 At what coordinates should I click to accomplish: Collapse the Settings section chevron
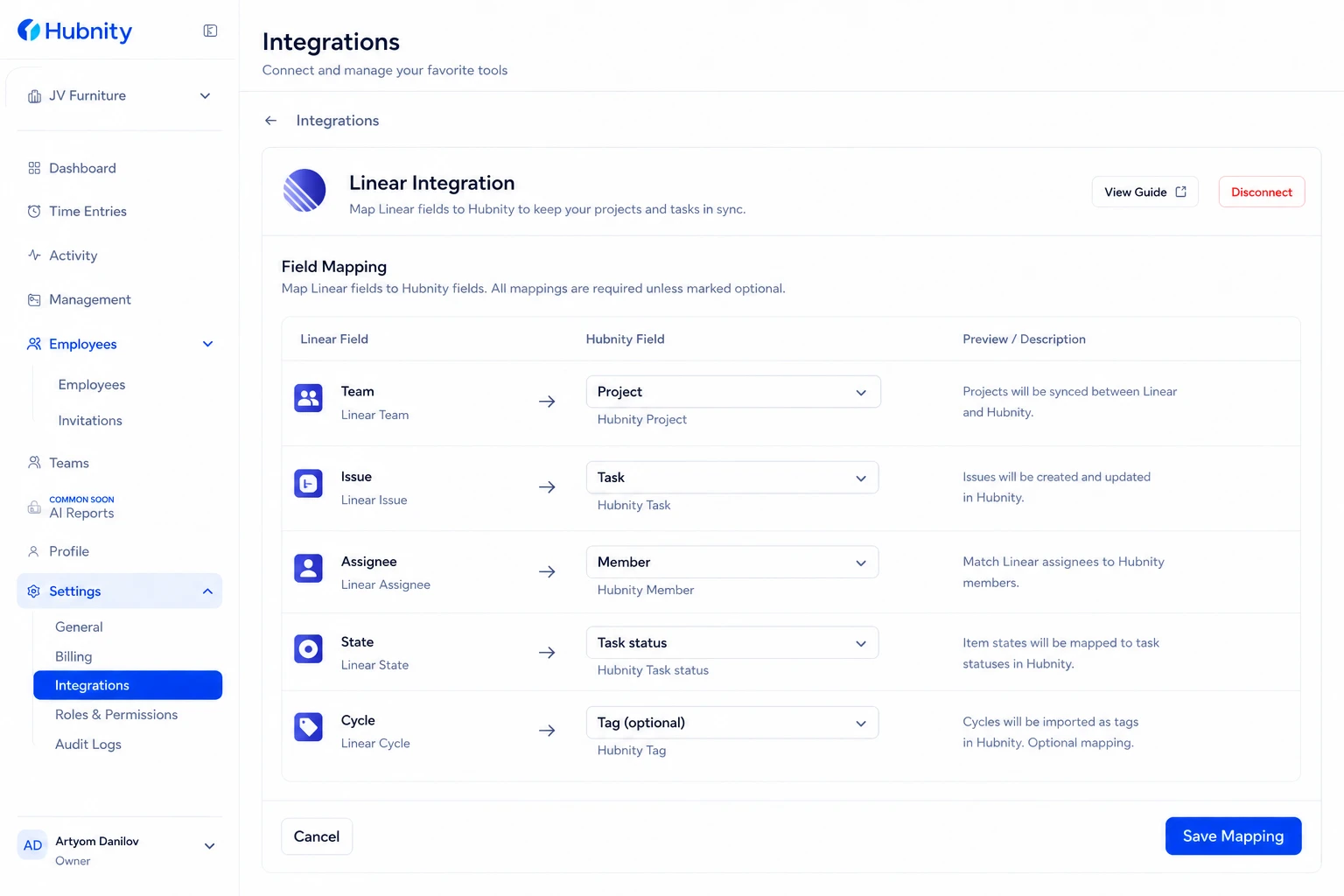[x=207, y=591]
